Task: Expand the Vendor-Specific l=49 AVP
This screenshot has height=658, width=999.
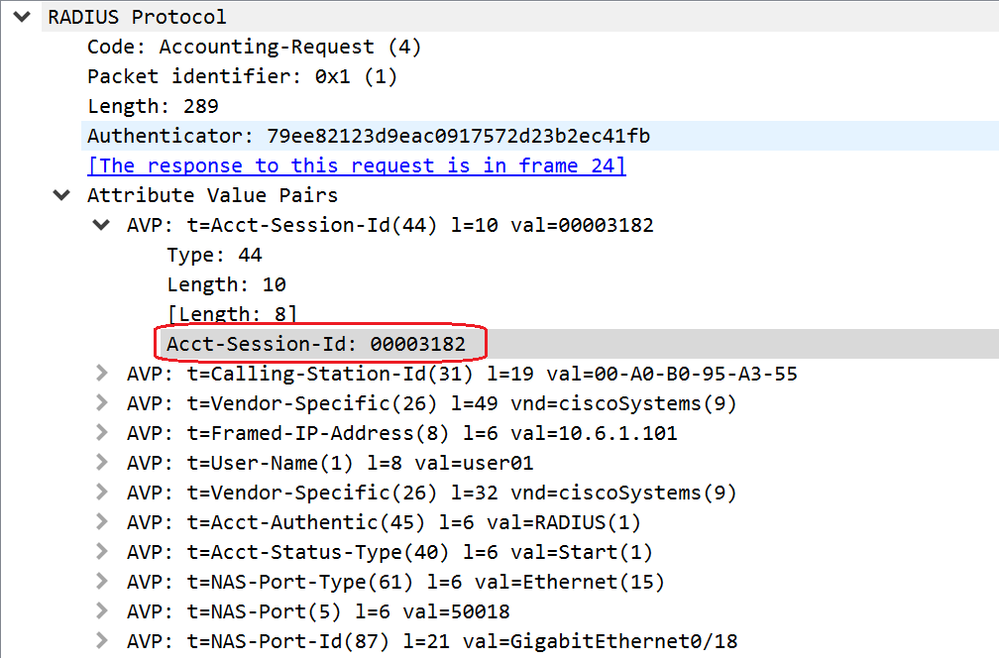Action: [101, 403]
